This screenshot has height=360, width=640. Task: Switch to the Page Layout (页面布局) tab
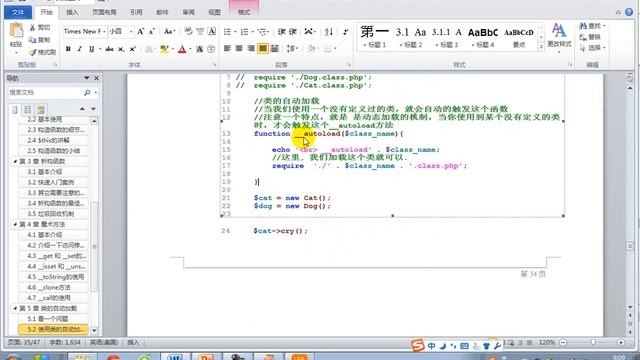point(104,12)
